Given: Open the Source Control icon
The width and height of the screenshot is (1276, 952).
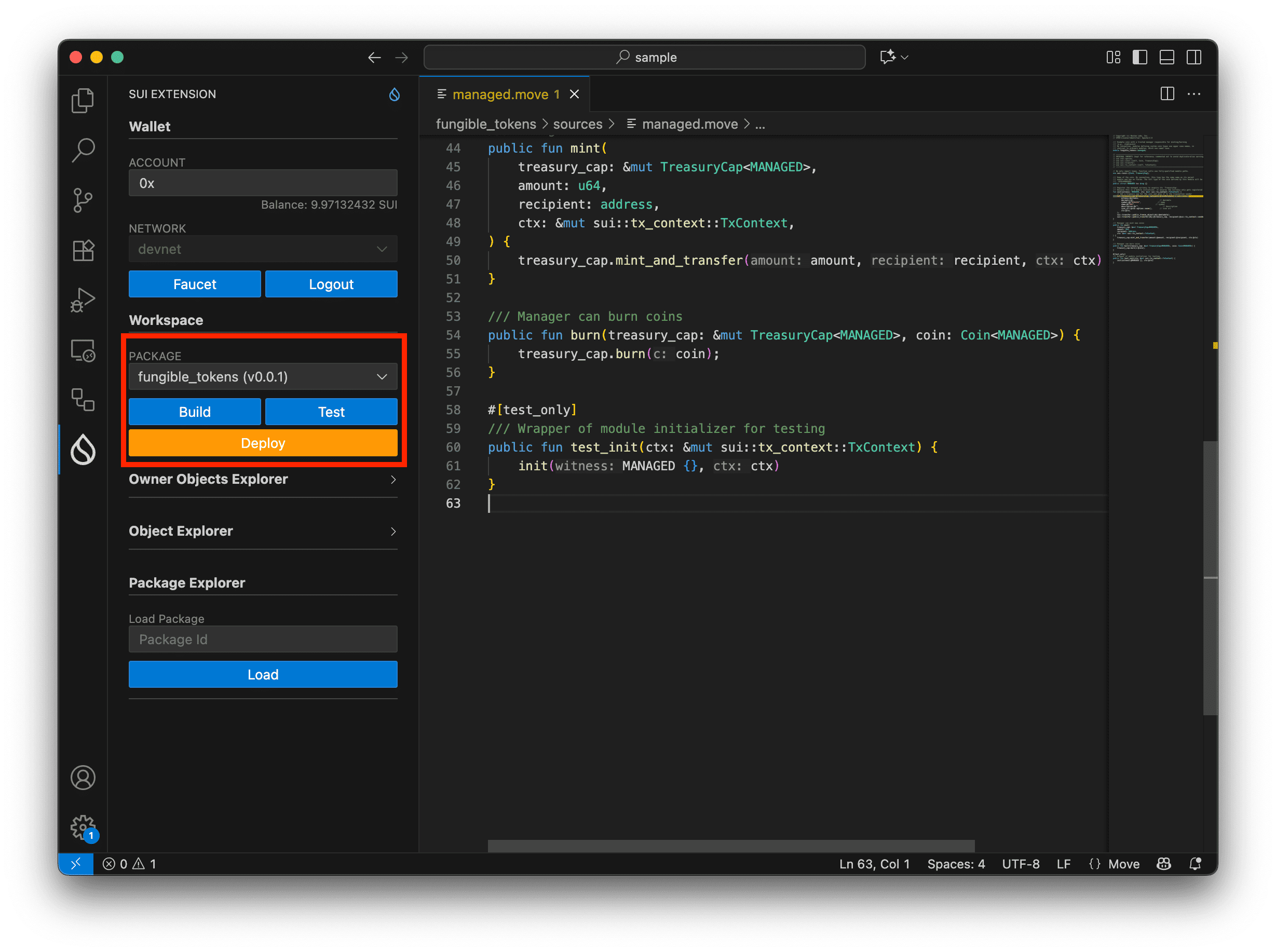Looking at the screenshot, I should (83, 200).
